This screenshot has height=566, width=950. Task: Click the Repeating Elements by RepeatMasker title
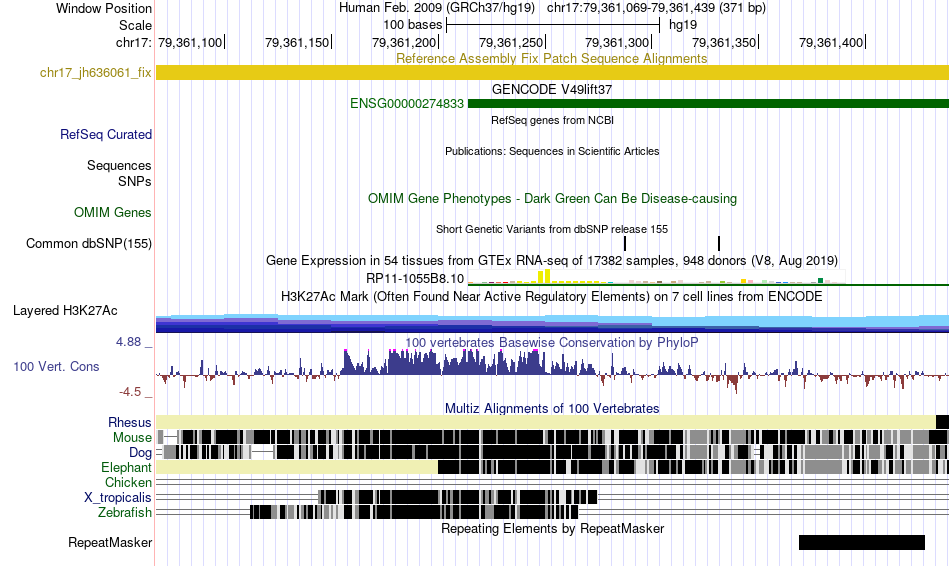coord(552,528)
